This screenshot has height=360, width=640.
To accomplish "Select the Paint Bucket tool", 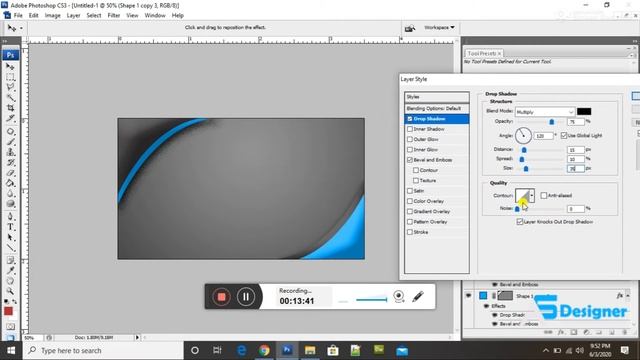I will 10,183.
